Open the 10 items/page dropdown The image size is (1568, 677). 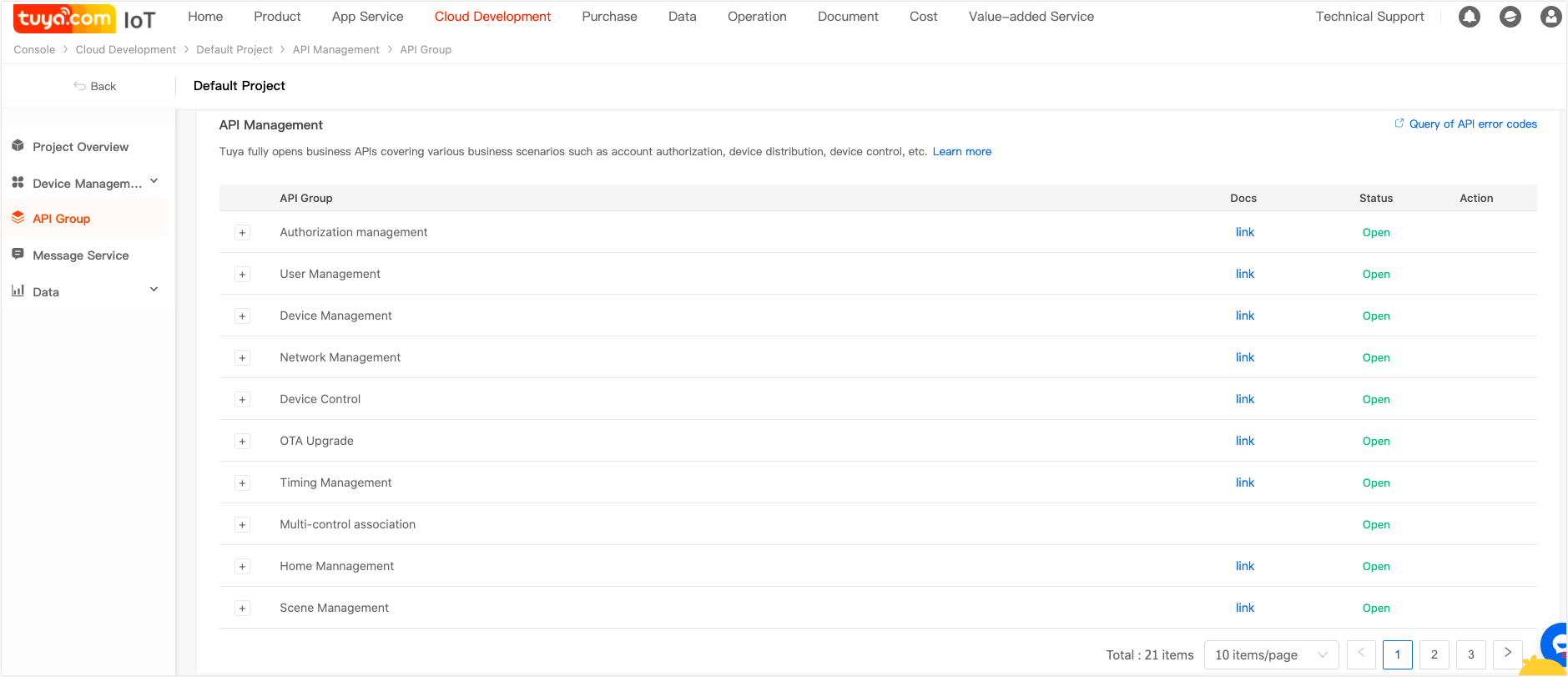1270,655
